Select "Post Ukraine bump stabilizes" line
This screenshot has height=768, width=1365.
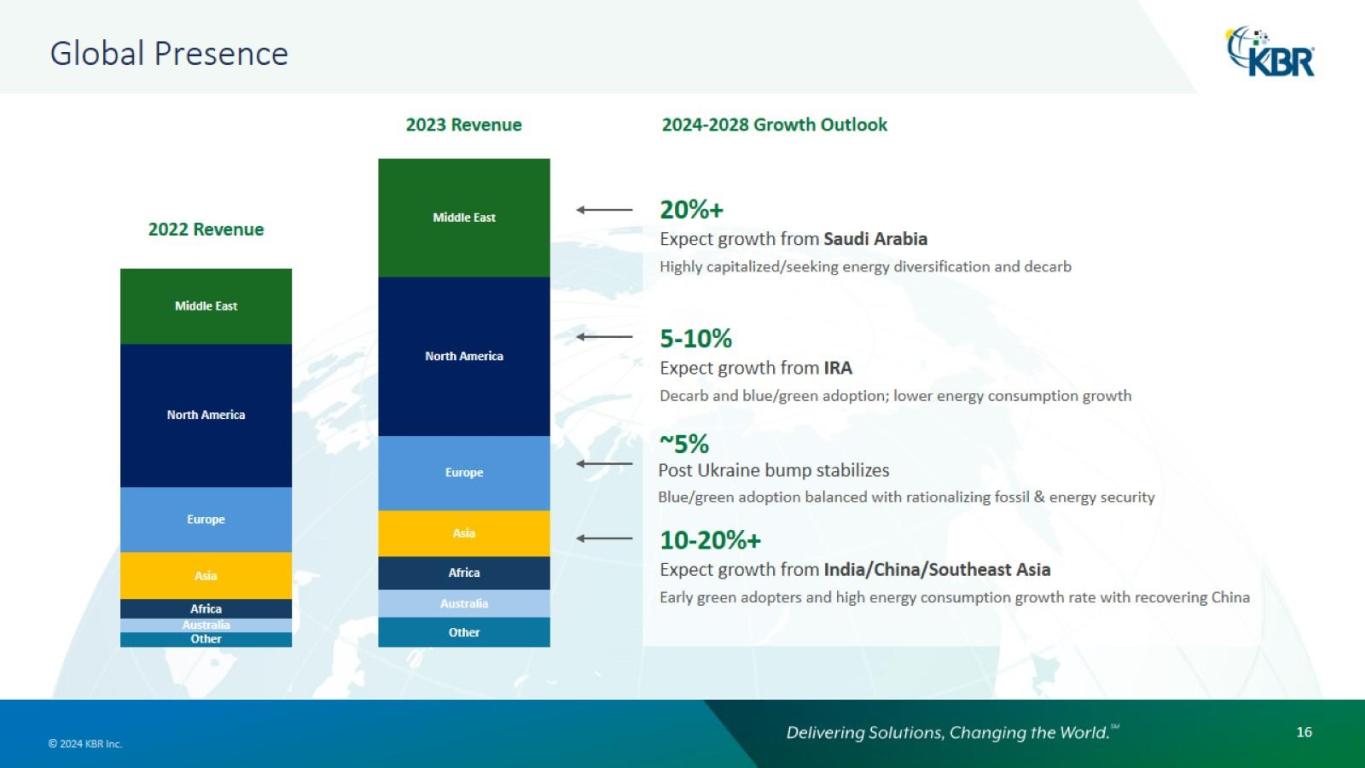coord(774,470)
